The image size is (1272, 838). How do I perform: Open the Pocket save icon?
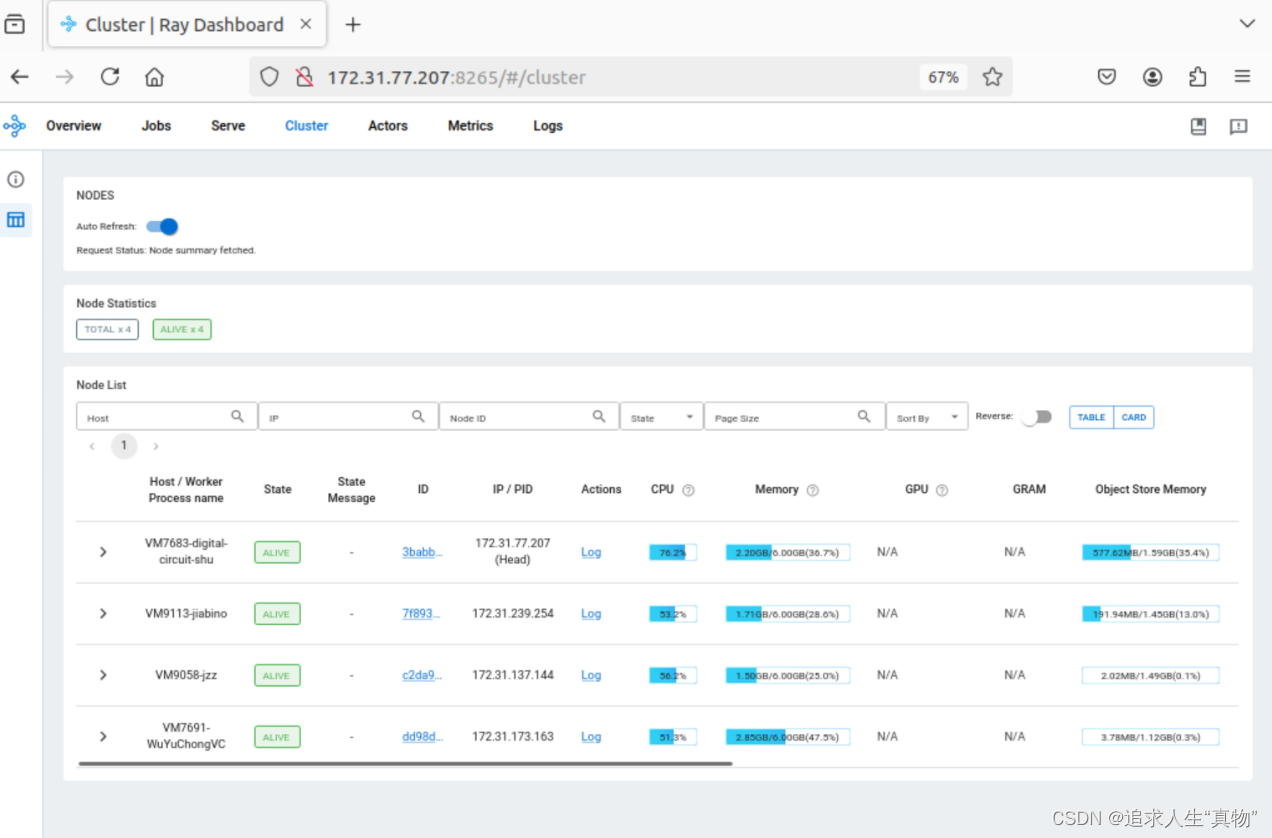point(1107,77)
